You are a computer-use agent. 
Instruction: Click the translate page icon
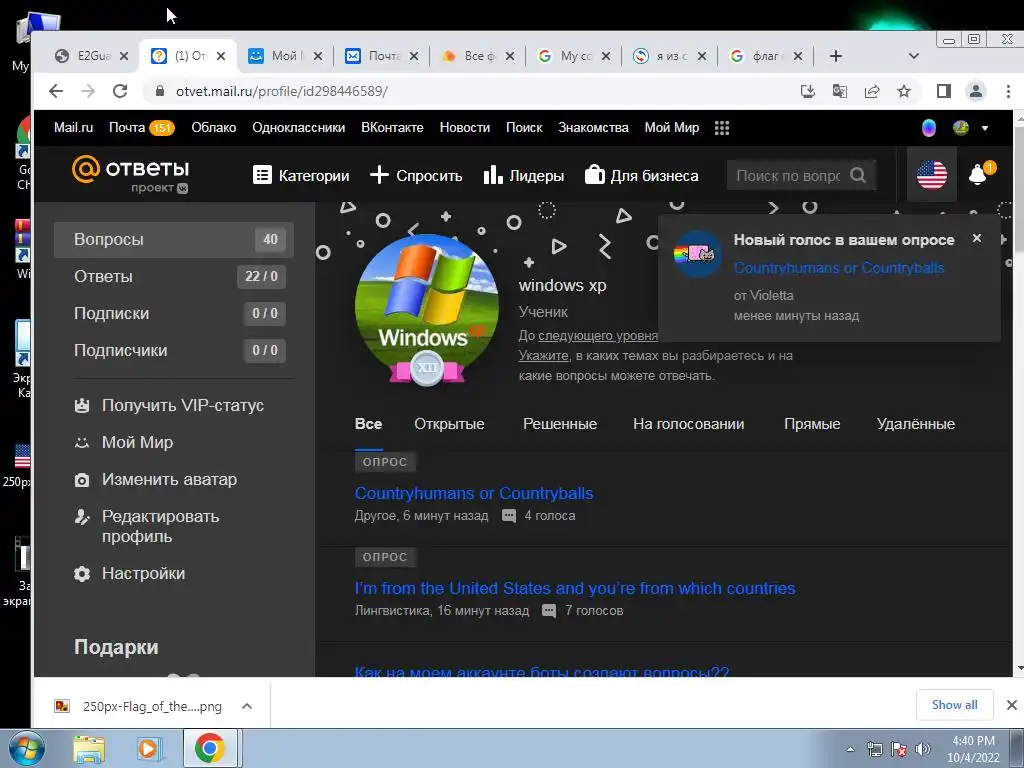pyautogui.click(x=840, y=91)
